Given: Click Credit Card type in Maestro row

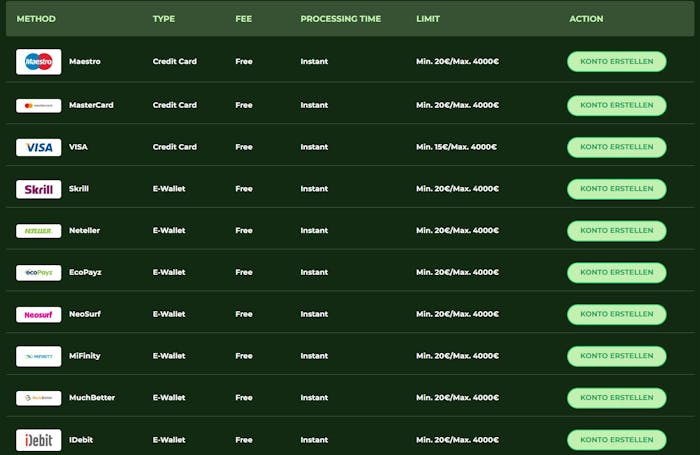Looking at the screenshot, I should tap(175, 62).
